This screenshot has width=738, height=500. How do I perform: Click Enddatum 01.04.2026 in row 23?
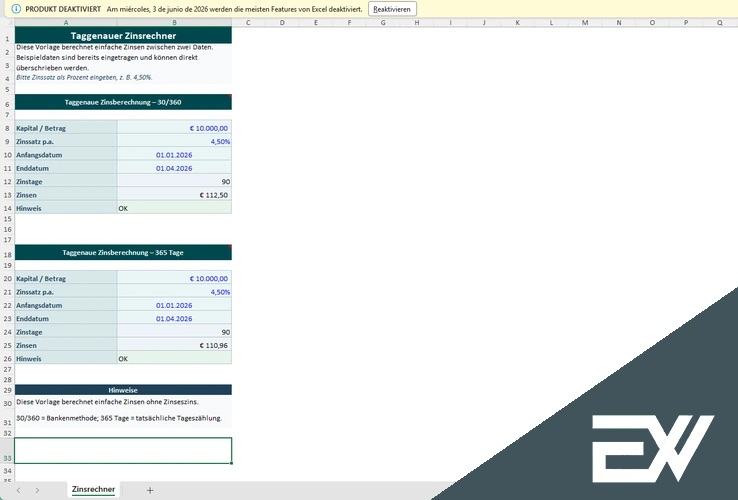pos(174,318)
